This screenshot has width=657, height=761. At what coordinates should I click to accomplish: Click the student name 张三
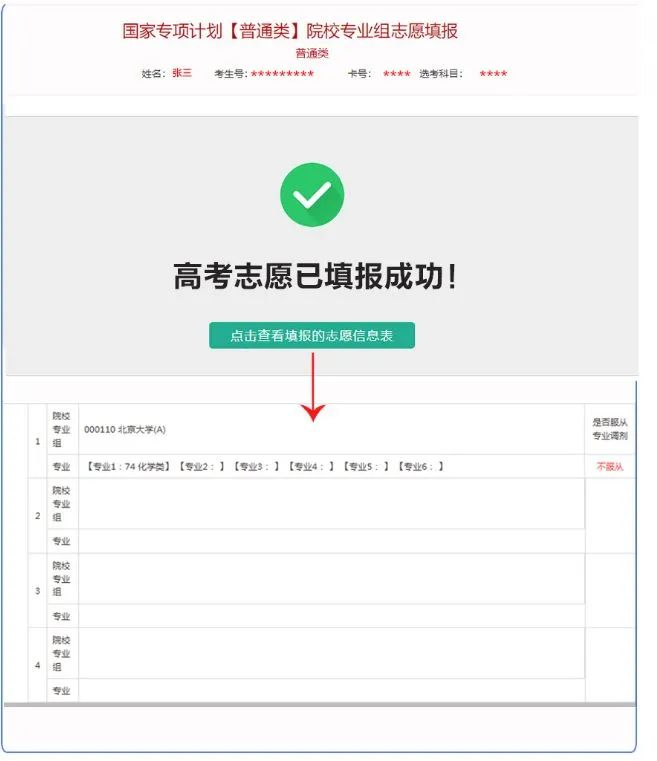182,74
